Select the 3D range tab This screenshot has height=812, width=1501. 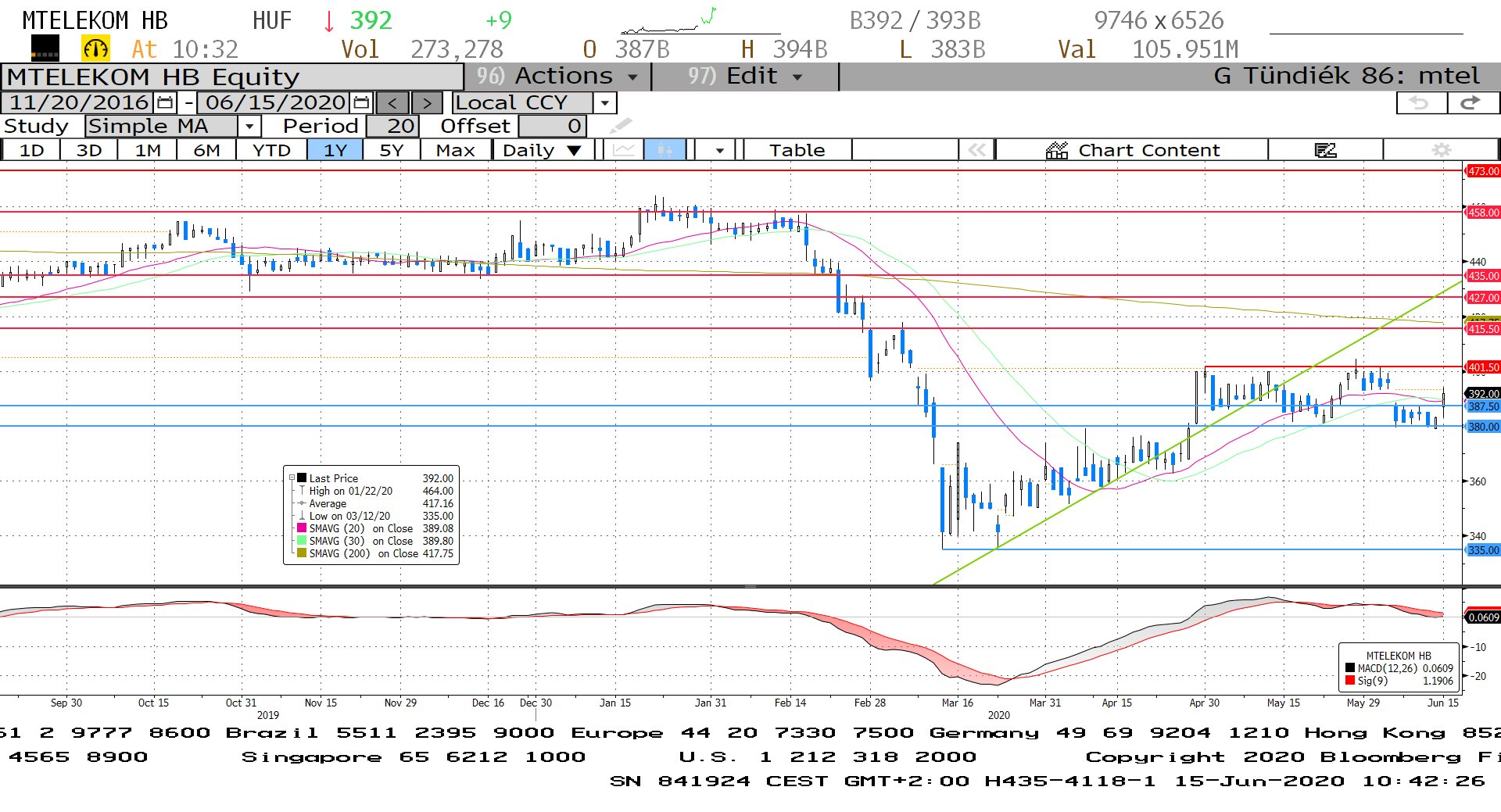pos(88,149)
